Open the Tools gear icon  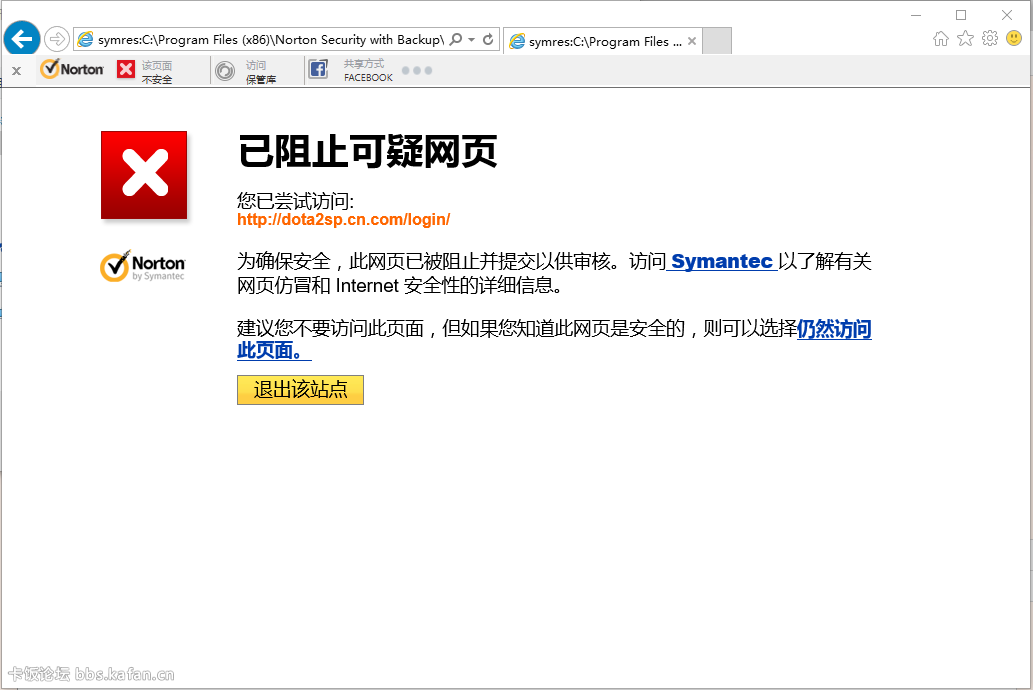pos(990,38)
